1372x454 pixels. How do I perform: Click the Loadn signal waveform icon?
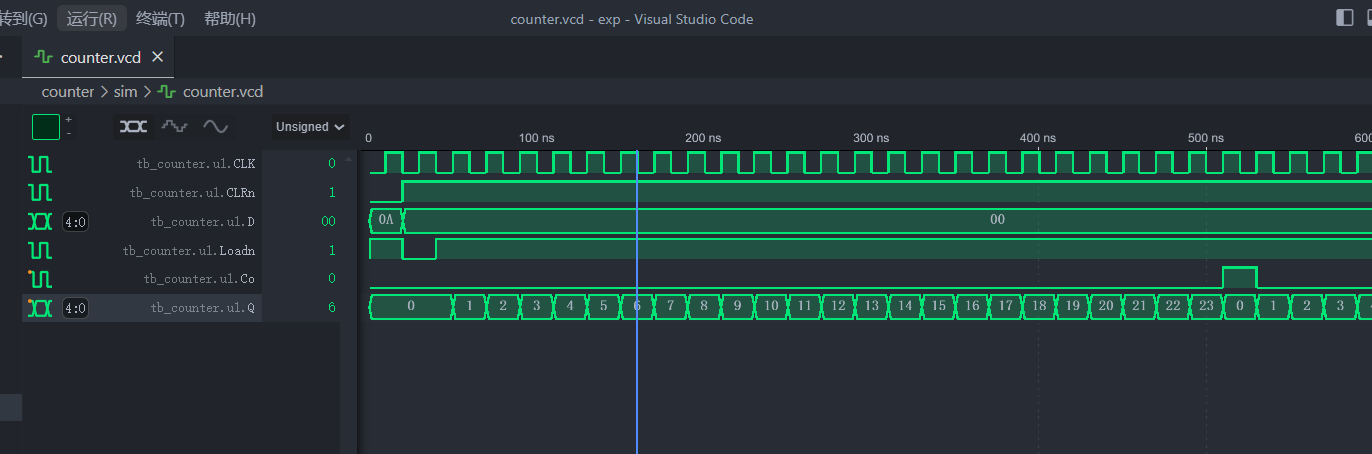pos(40,250)
